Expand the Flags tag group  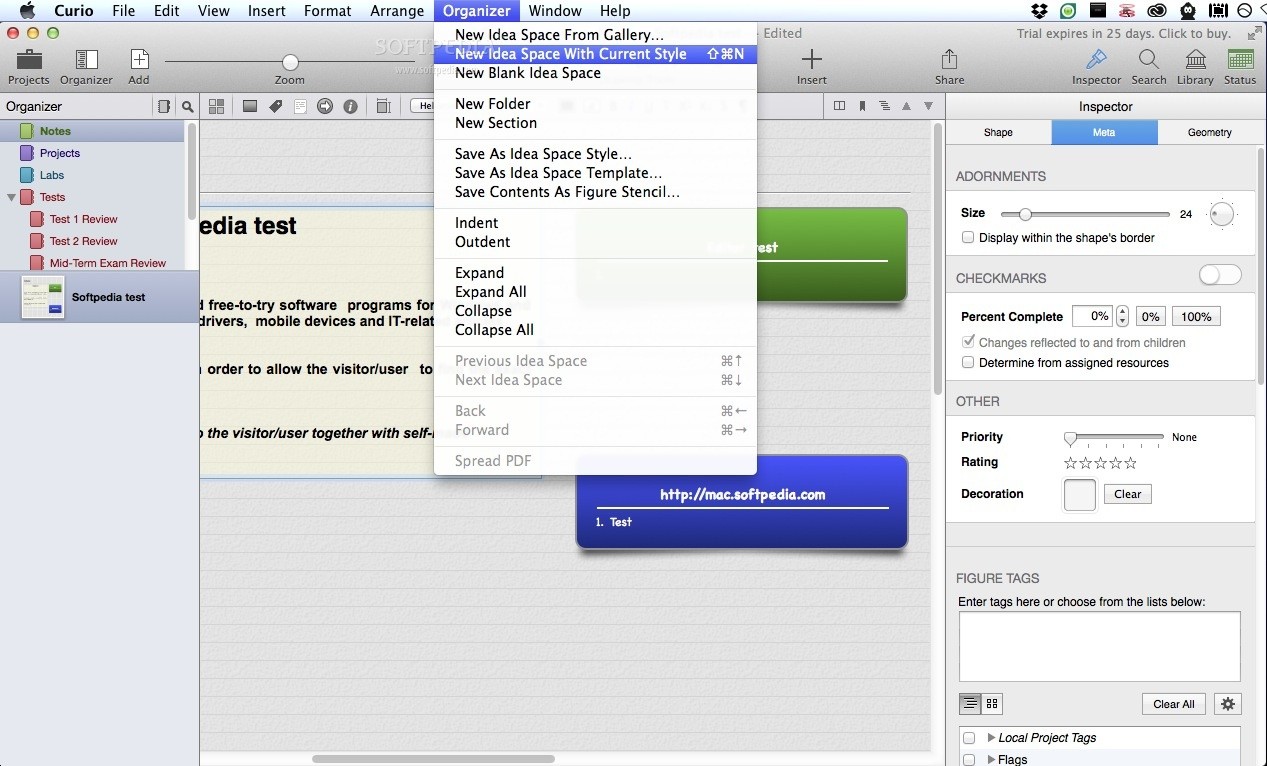point(991,760)
